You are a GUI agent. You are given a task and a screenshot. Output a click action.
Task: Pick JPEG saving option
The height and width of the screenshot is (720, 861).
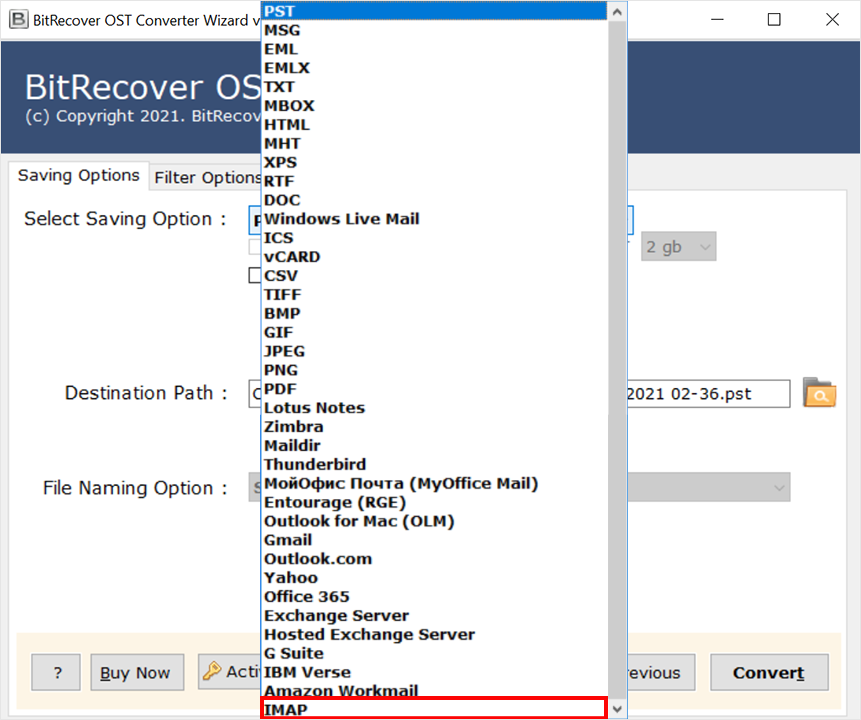point(434,351)
